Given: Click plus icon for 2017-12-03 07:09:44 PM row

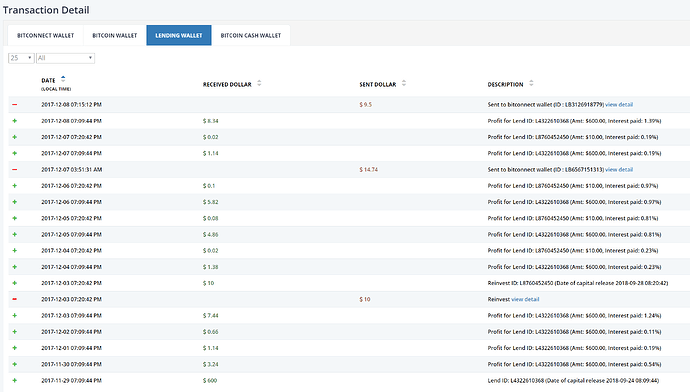Looking at the screenshot, I should [x=15, y=315].
